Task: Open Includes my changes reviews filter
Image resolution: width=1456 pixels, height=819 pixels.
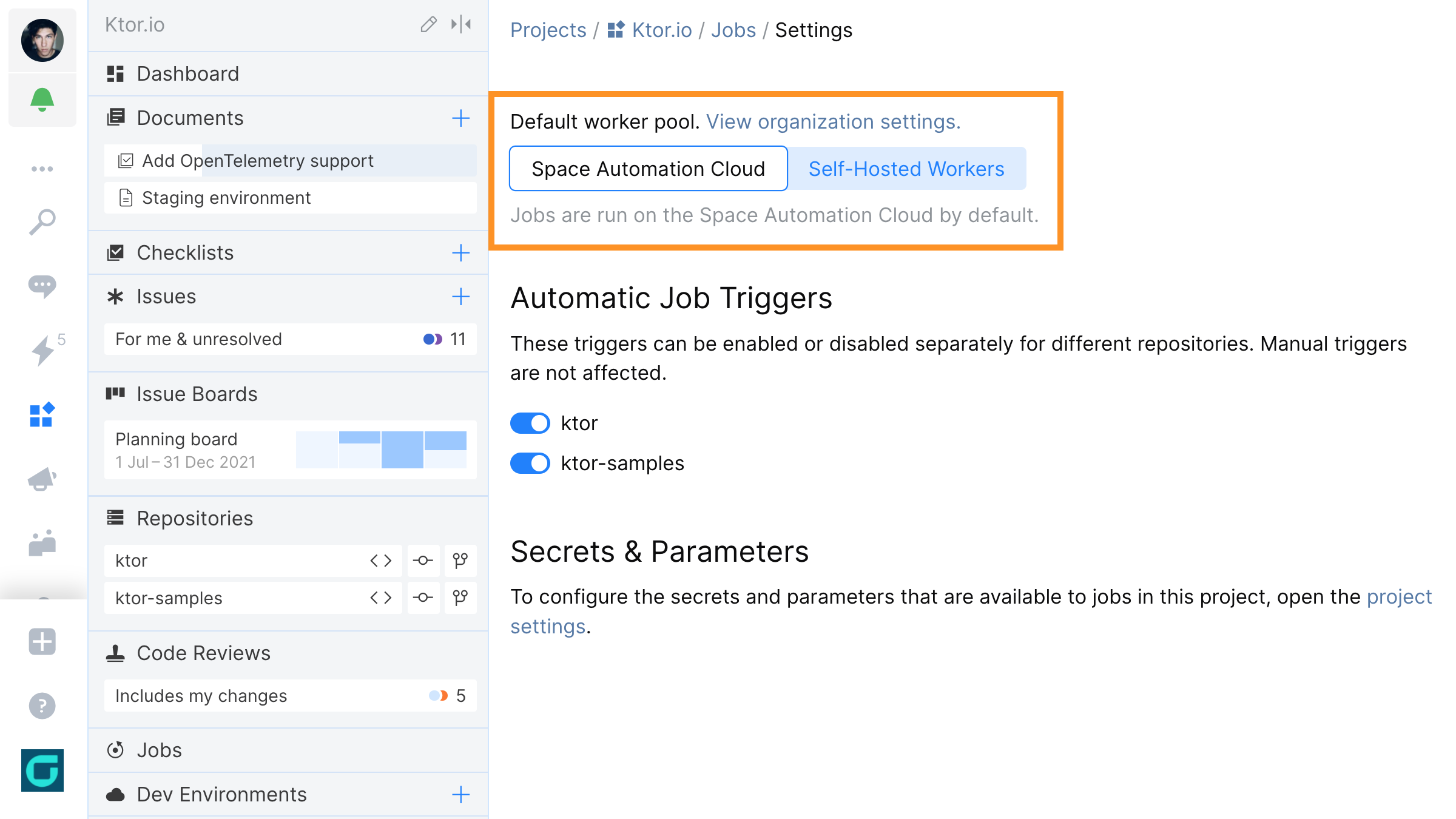Action: coord(291,696)
